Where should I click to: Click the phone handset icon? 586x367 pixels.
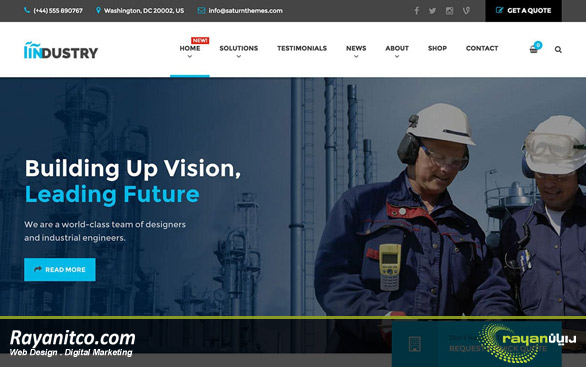point(27,10)
